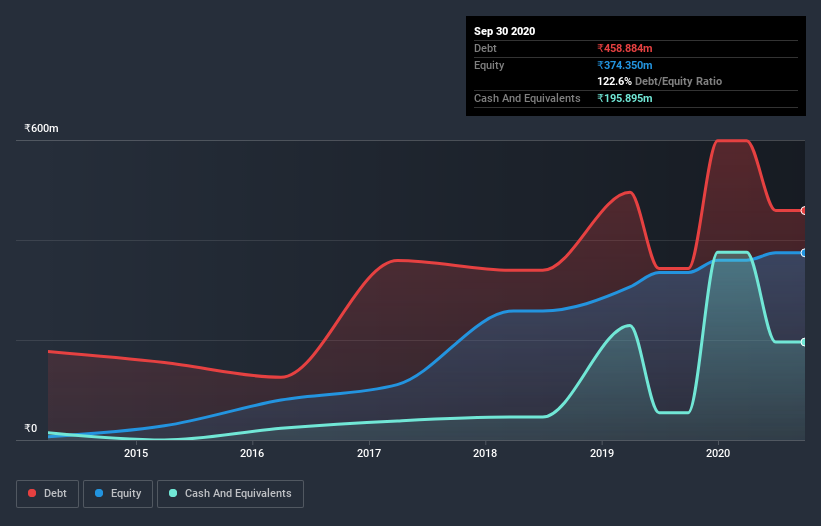This screenshot has height=526, width=821.
Task: Click the red Debt legend dot
Action: pos(32,493)
